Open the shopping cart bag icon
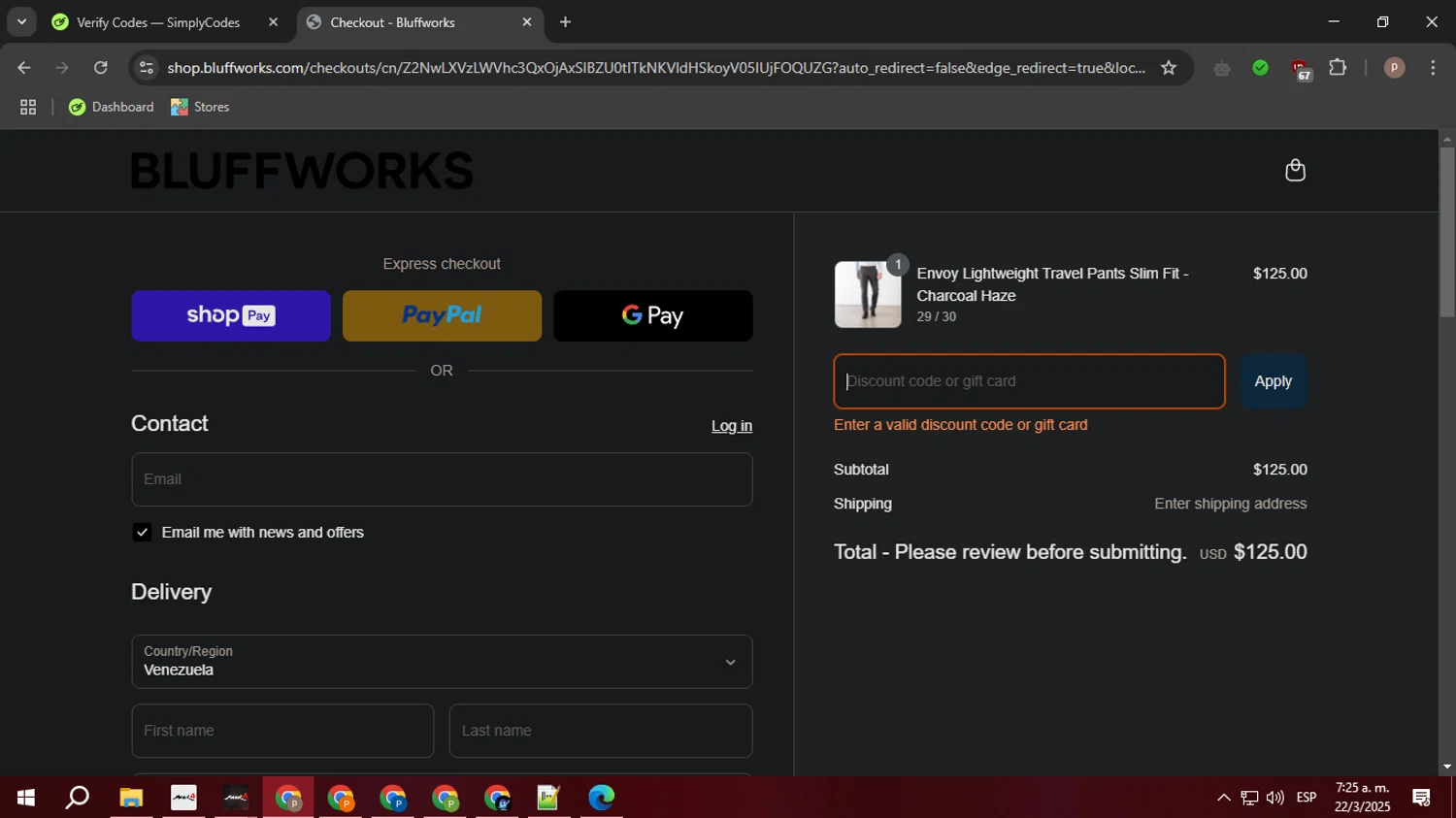Image resolution: width=1456 pixels, height=818 pixels. click(1295, 171)
